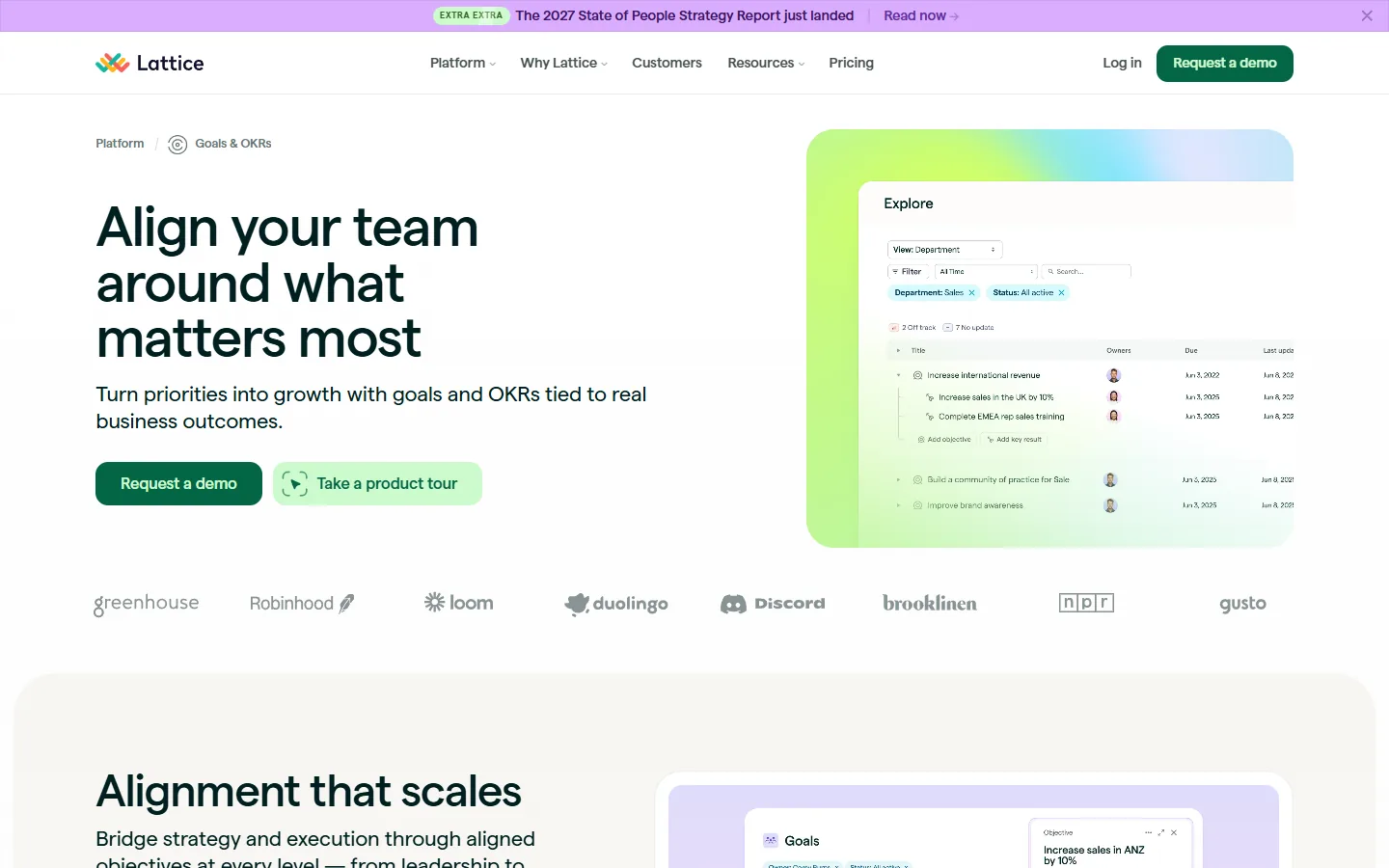Click the objective icon beside Increase international revenue
This screenshot has height=868, width=1389.
[x=917, y=375]
